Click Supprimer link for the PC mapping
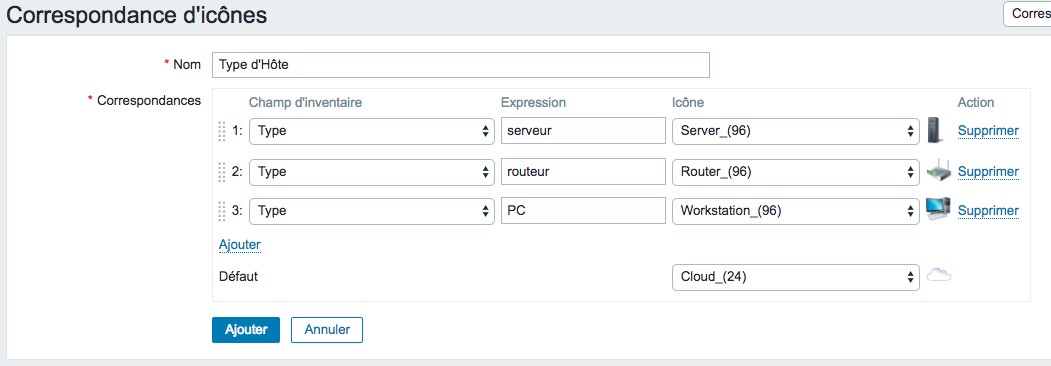This screenshot has height=366, width=1051. [988, 210]
